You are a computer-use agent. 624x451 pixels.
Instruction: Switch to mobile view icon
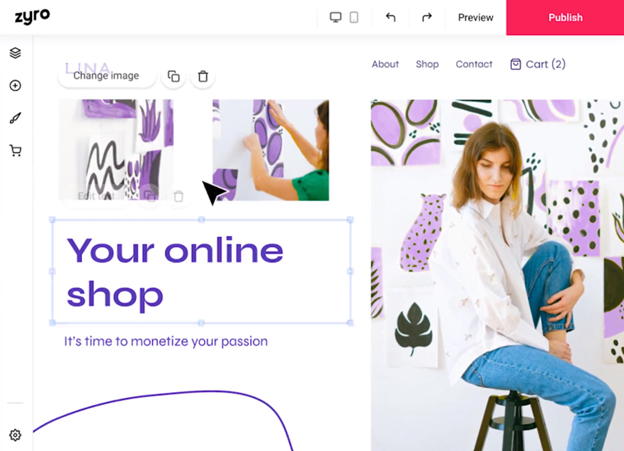pyautogui.click(x=354, y=18)
